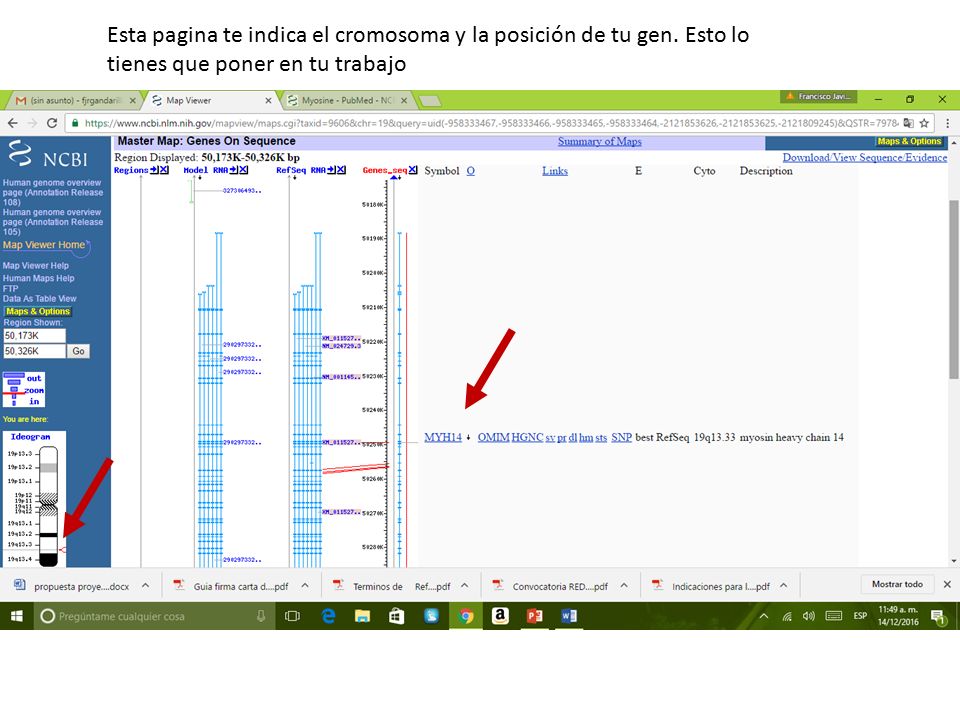Close the Gmail (sin asunto) tab
The width and height of the screenshot is (960, 720).
point(132,100)
